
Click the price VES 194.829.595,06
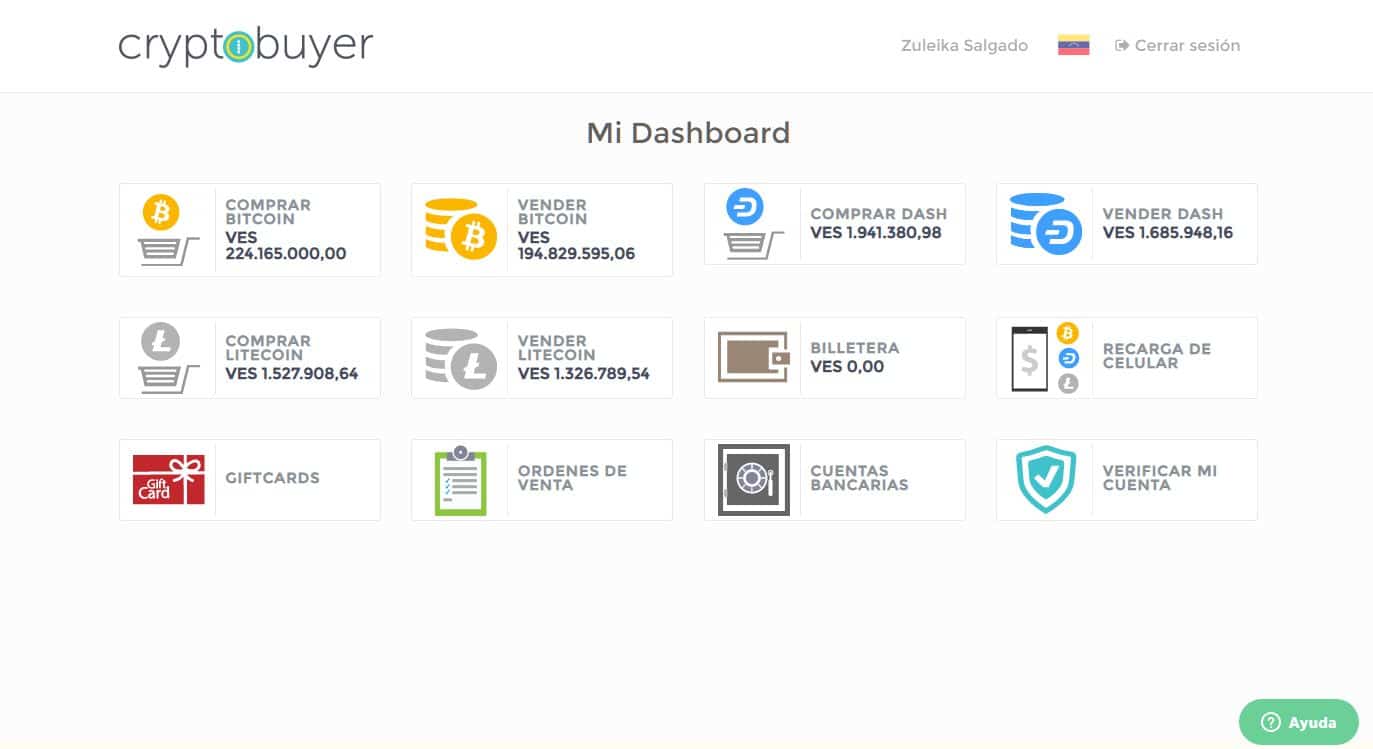point(576,246)
